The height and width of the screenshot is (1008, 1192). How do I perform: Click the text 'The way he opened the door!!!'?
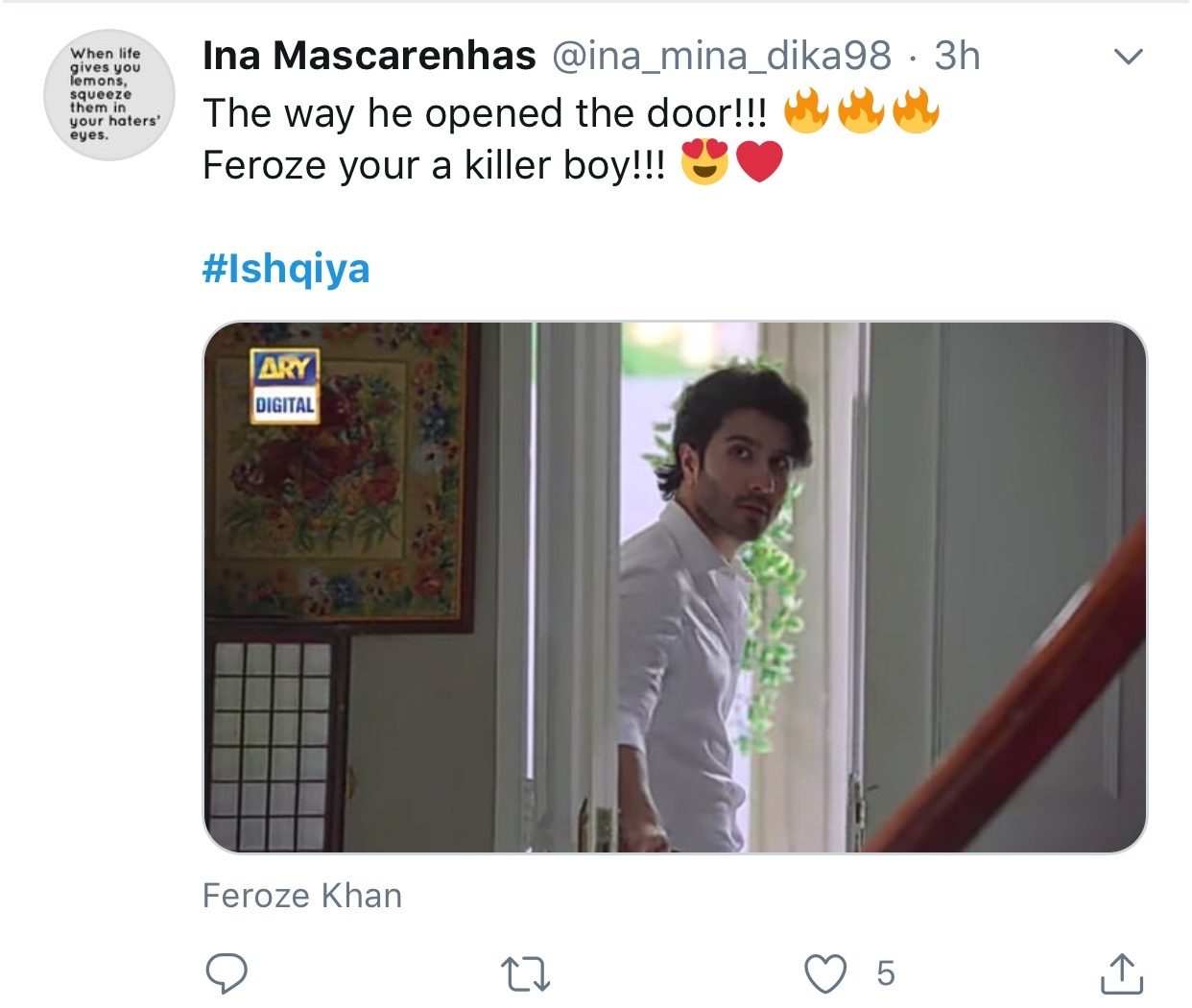485,113
